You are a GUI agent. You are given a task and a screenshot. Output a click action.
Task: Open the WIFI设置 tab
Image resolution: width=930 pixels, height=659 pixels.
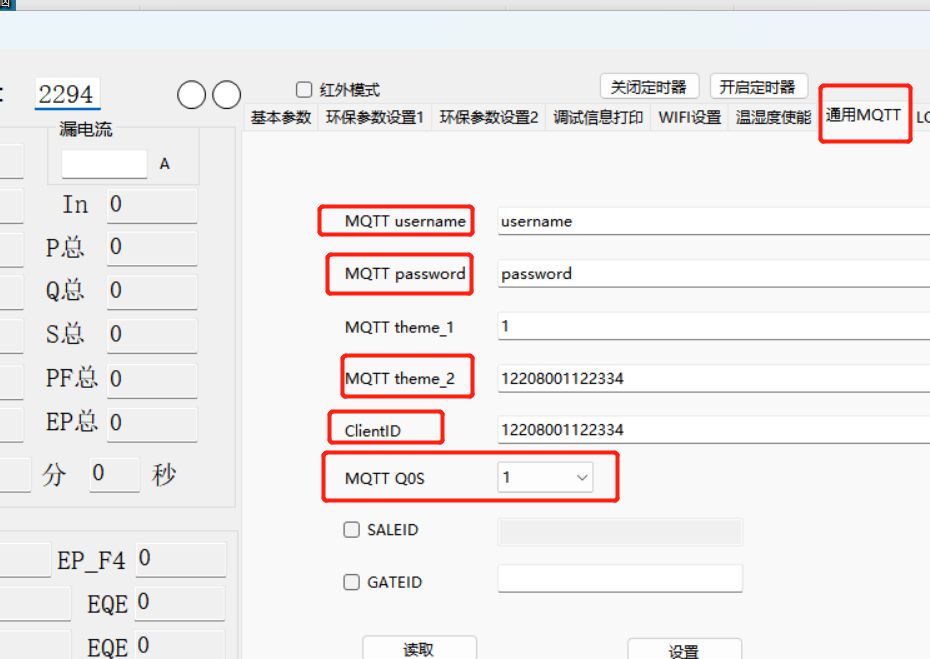[689, 117]
